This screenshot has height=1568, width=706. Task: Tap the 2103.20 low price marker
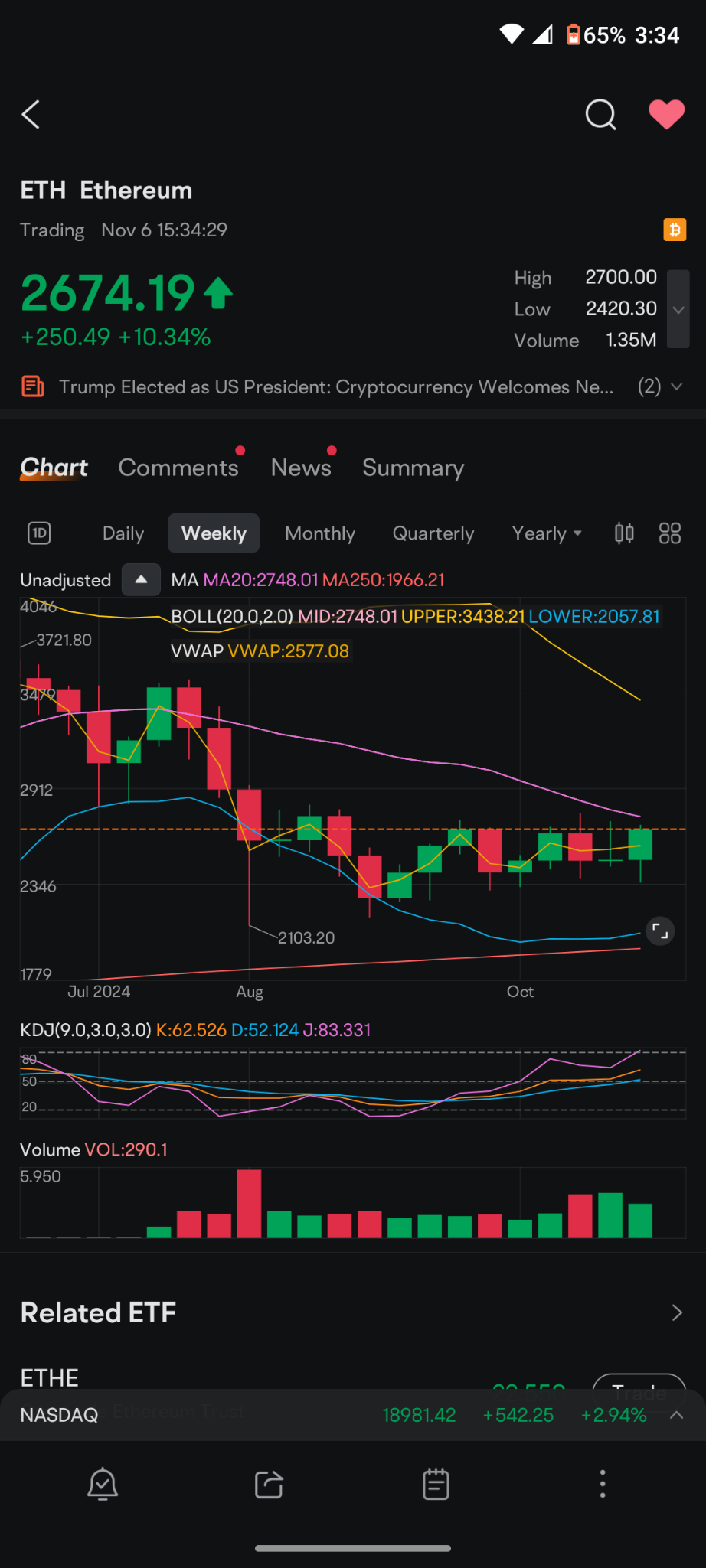(x=306, y=937)
